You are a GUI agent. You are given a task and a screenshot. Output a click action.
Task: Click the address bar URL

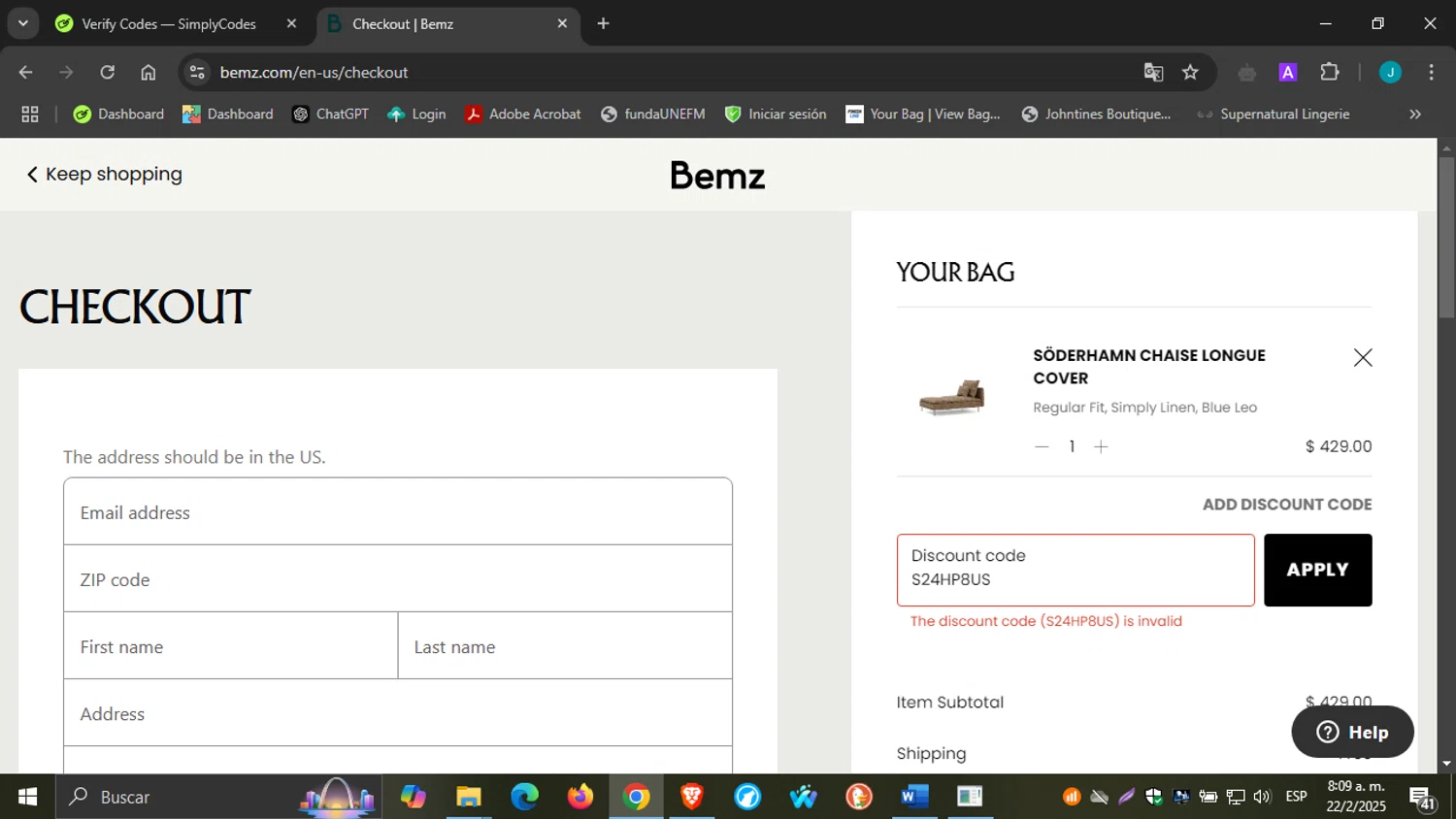point(314,73)
